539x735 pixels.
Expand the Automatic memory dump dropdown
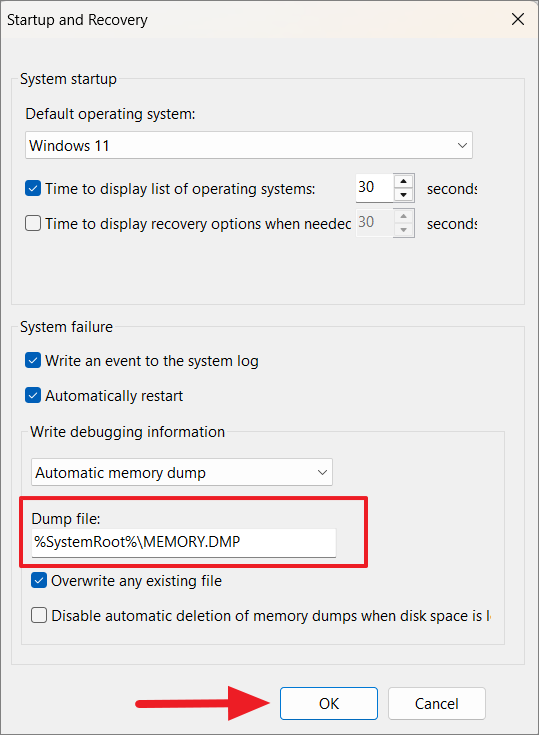[x=181, y=472]
